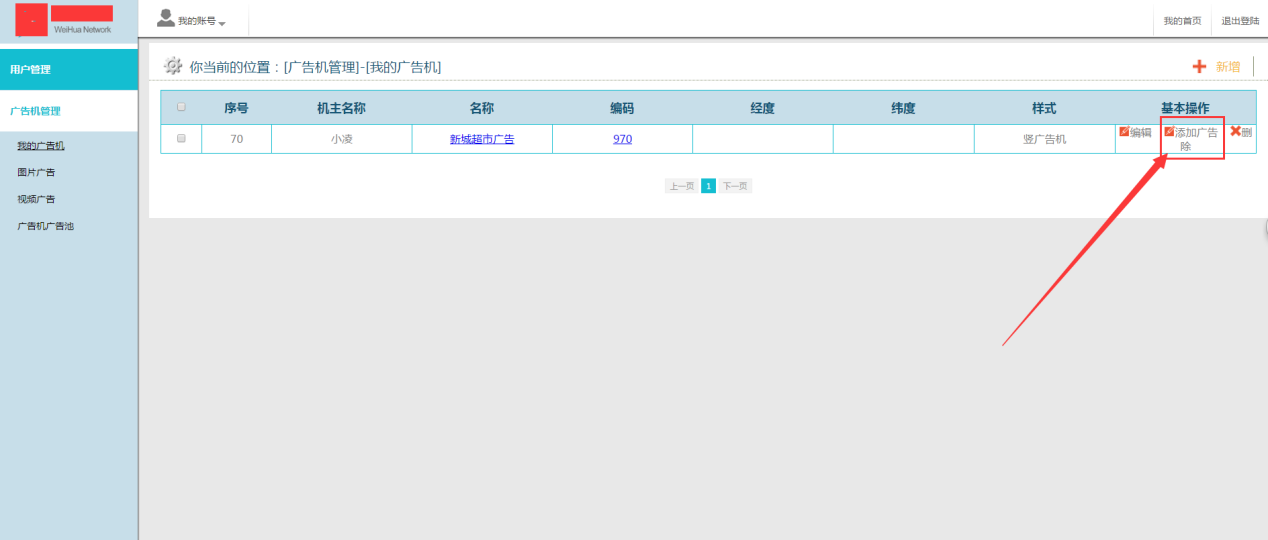The image size is (1268, 540).
Task: Select 视频广告 from the sidebar menu
Action: click(36, 199)
